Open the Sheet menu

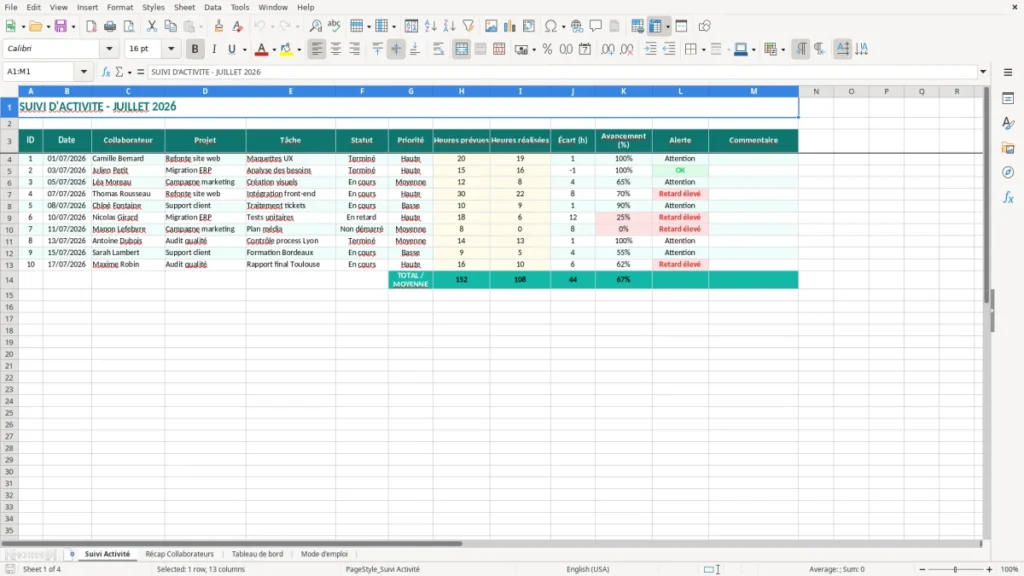[x=184, y=7]
